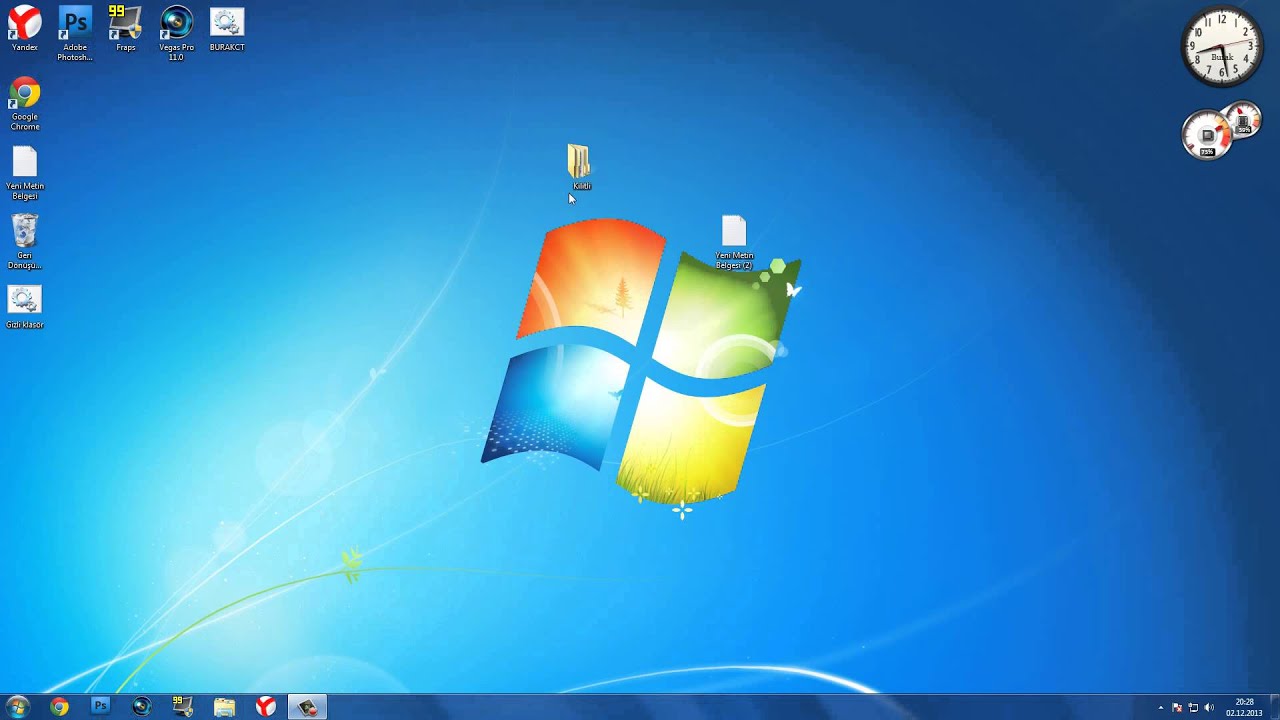The height and width of the screenshot is (720, 1280).
Task: Click the active recording app taskbar button
Action: click(x=307, y=707)
